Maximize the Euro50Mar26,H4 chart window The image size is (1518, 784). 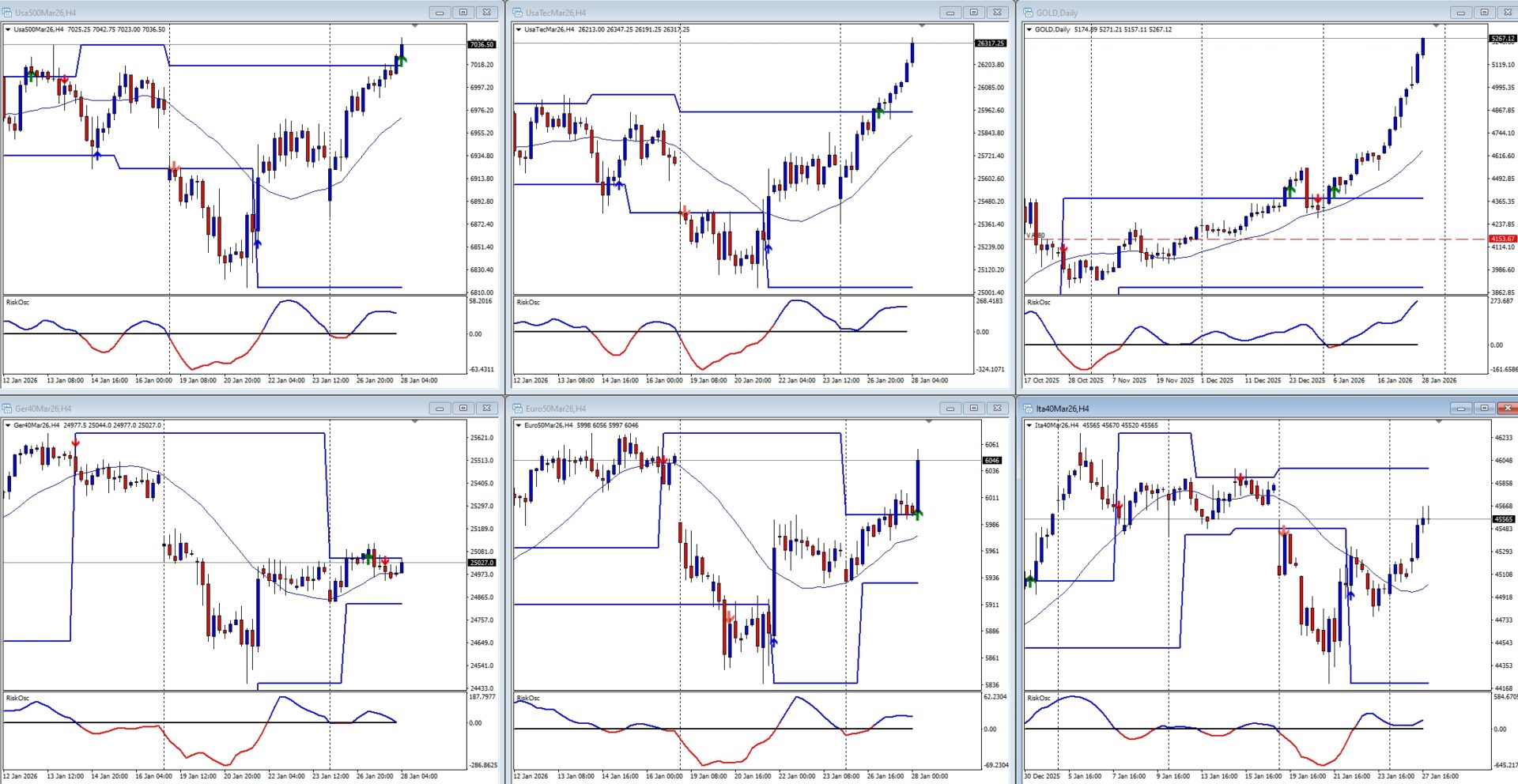point(973,409)
